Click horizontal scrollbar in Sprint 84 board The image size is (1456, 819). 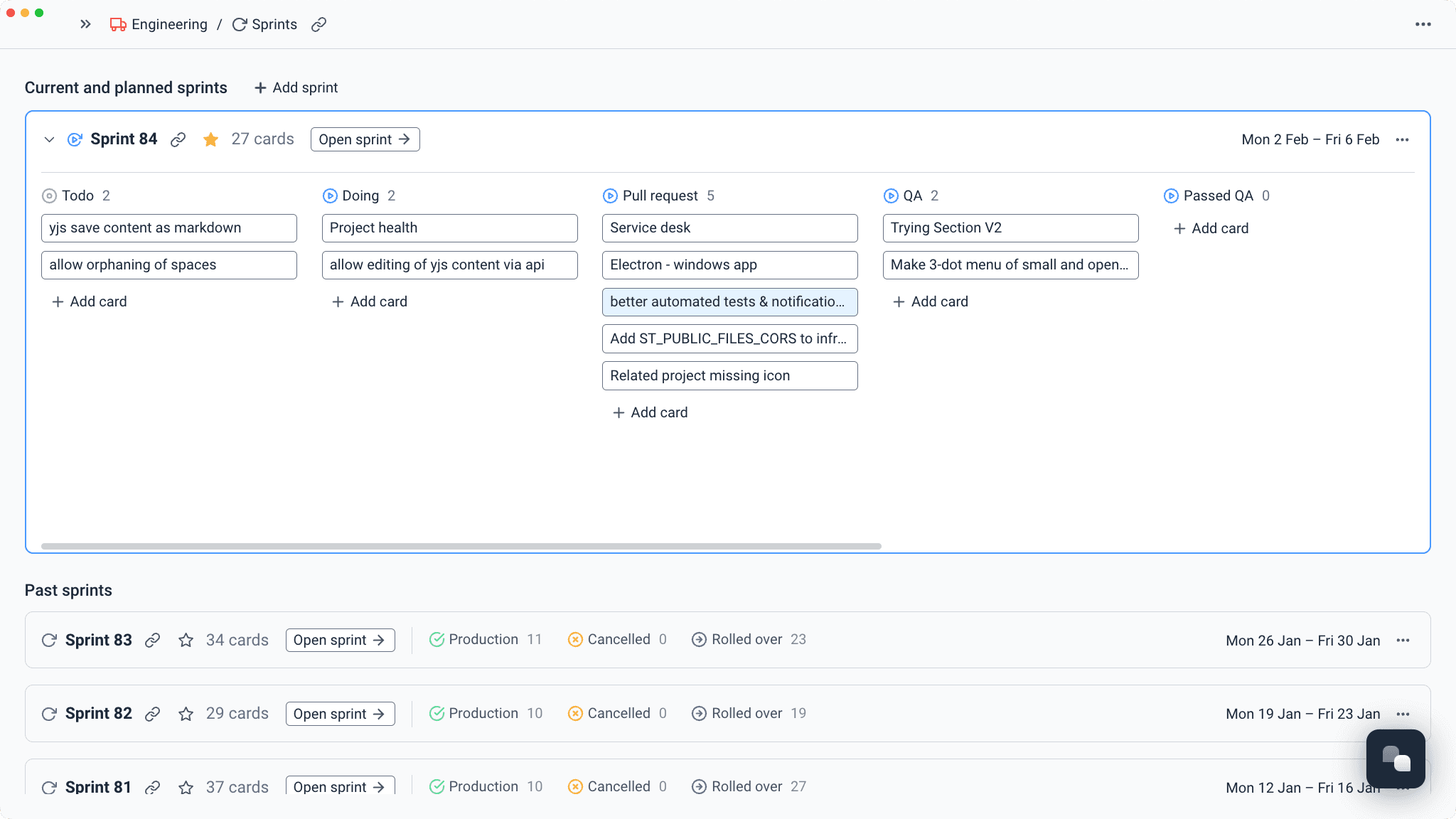point(461,546)
